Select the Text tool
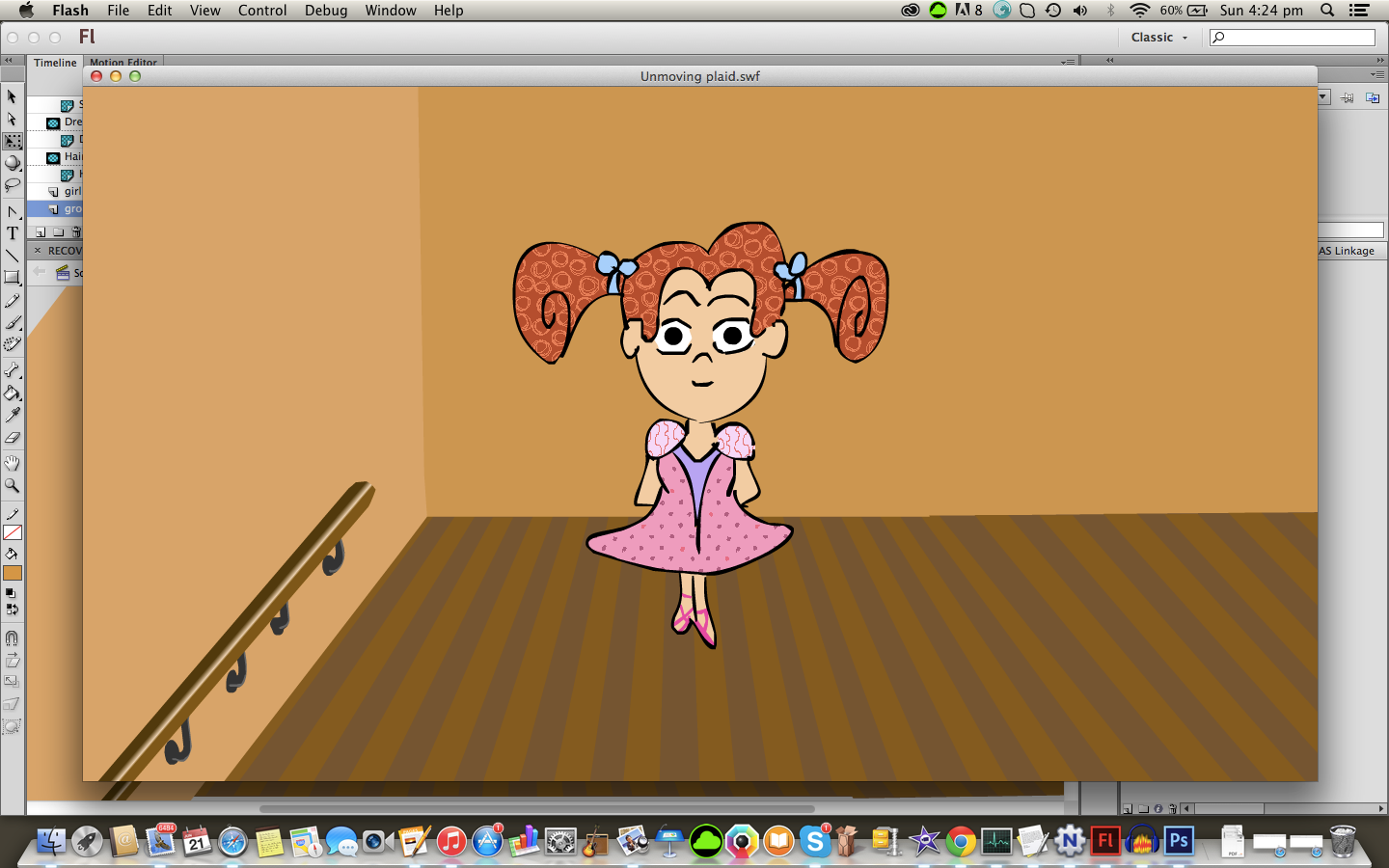This screenshot has height=868, width=1389. 13,231
